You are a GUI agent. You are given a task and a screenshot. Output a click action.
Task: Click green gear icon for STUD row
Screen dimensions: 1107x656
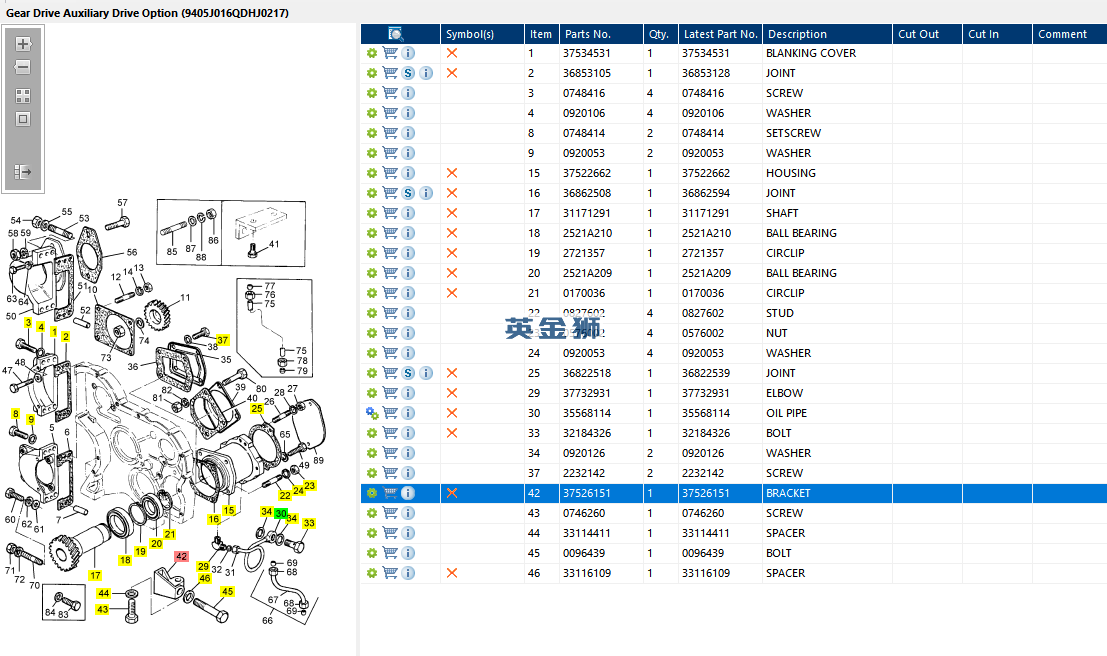tap(372, 313)
